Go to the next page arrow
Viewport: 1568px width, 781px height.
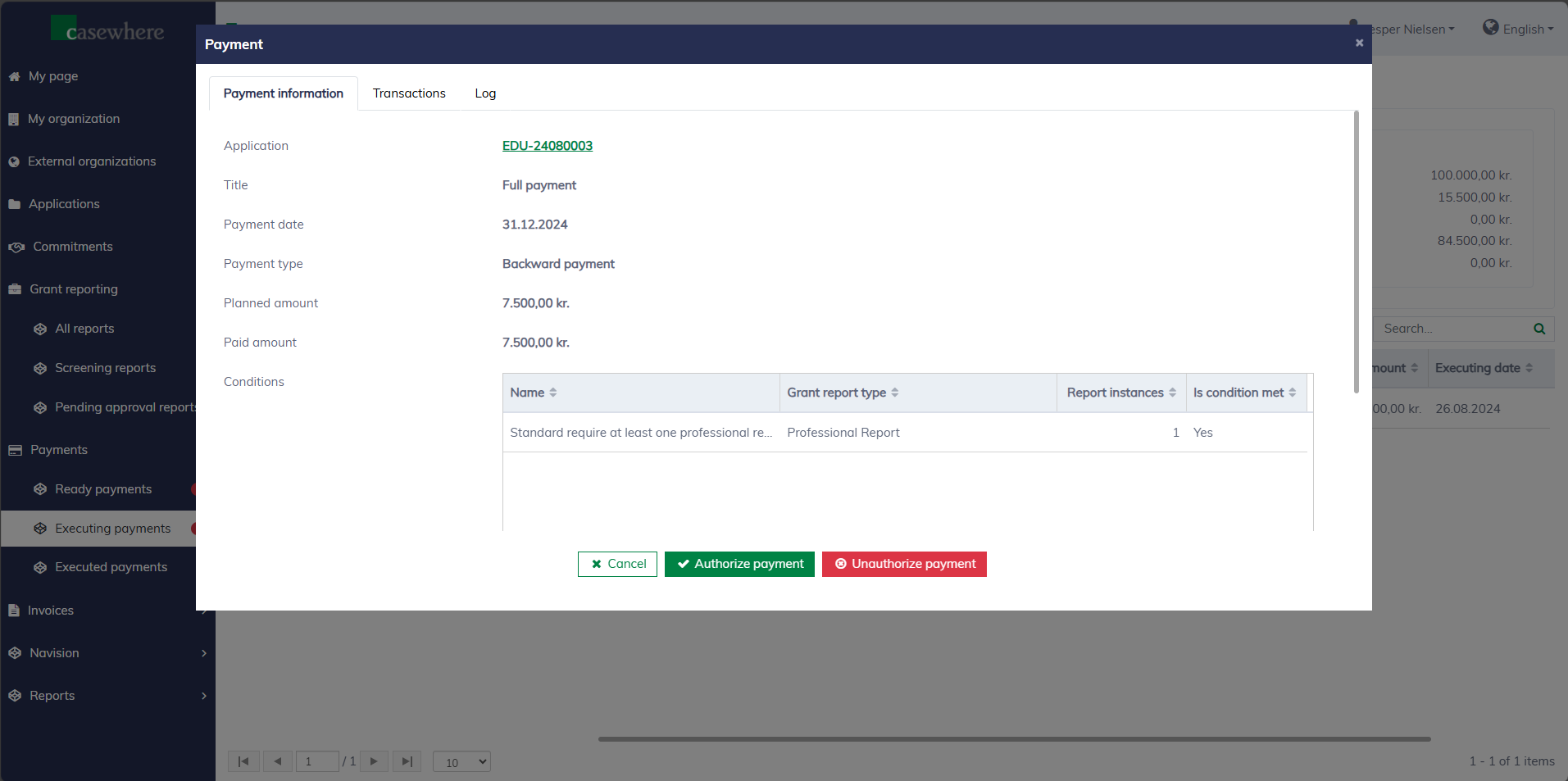pyautogui.click(x=374, y=761)
